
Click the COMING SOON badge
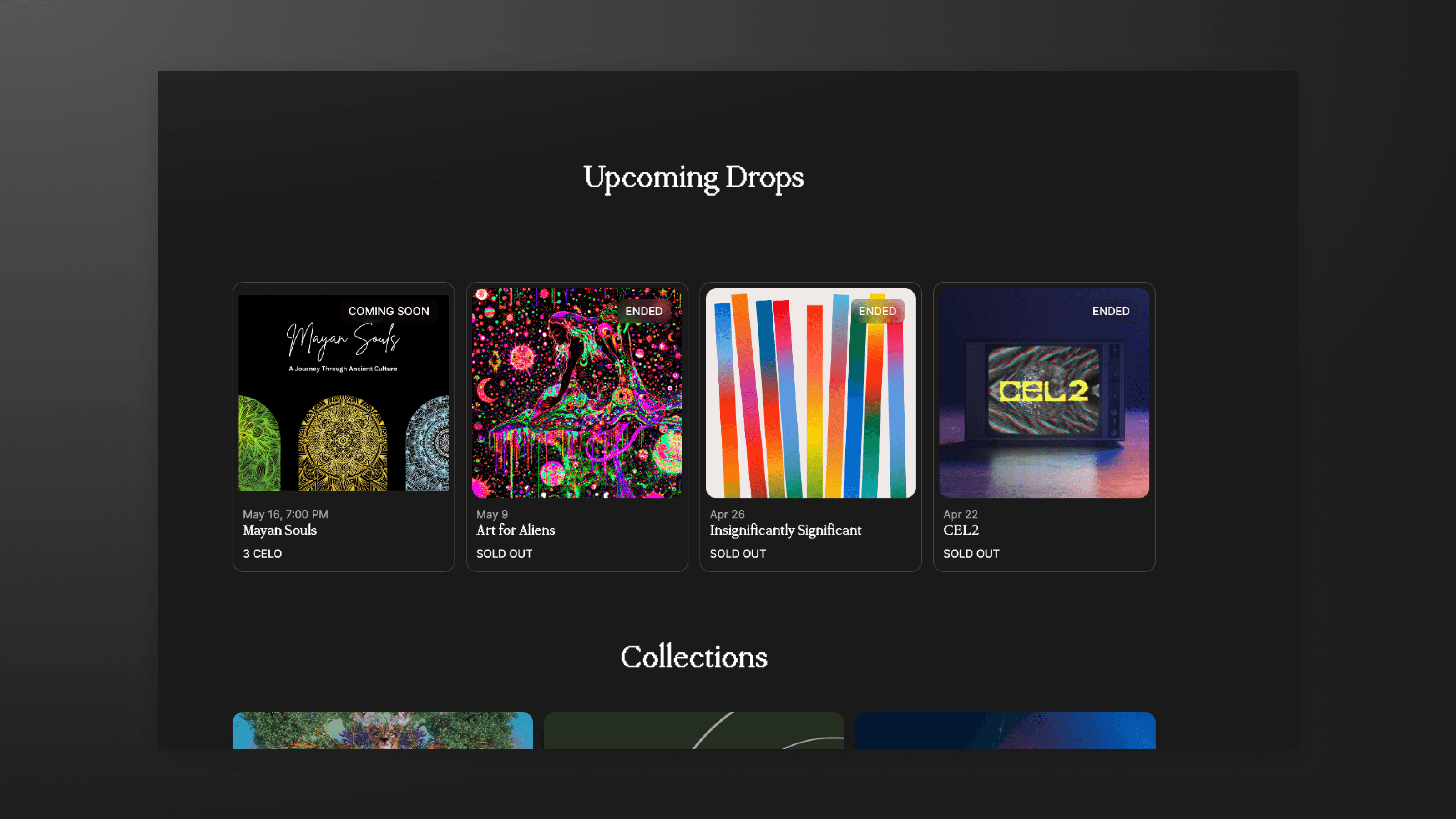coord(388,311)
